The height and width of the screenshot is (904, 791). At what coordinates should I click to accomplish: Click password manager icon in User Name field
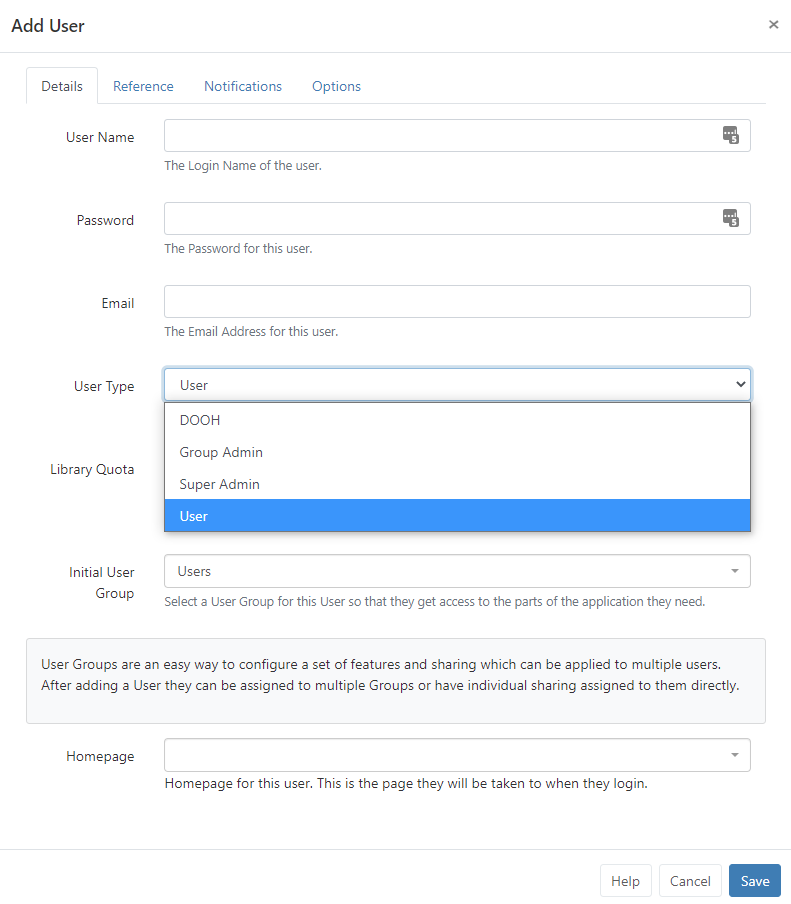(730, 136)
